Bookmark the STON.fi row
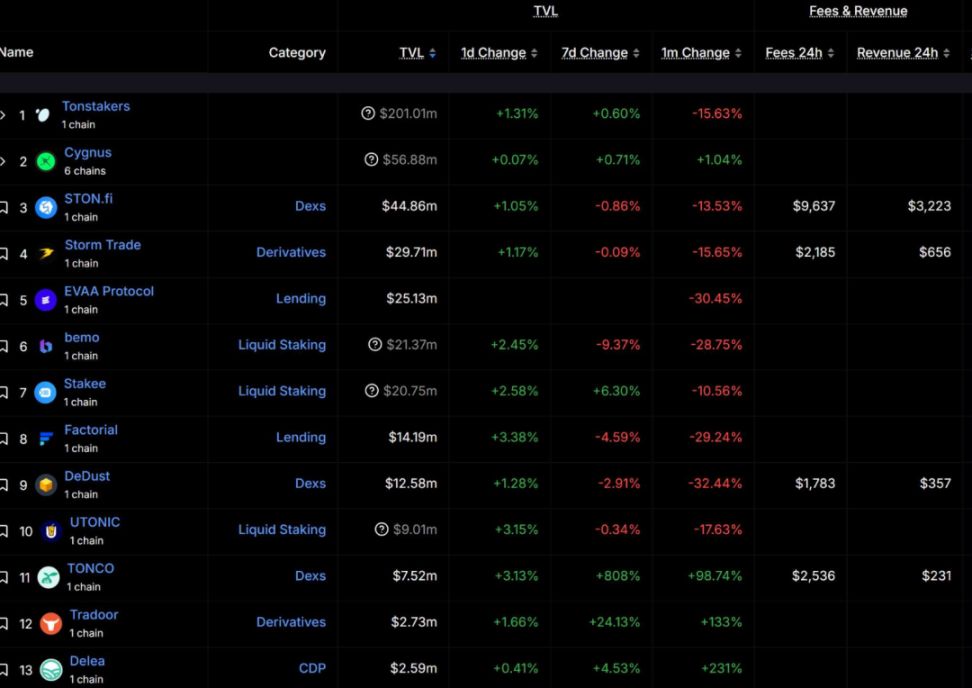This screenshot has height=688, width=972. [4, 208]
